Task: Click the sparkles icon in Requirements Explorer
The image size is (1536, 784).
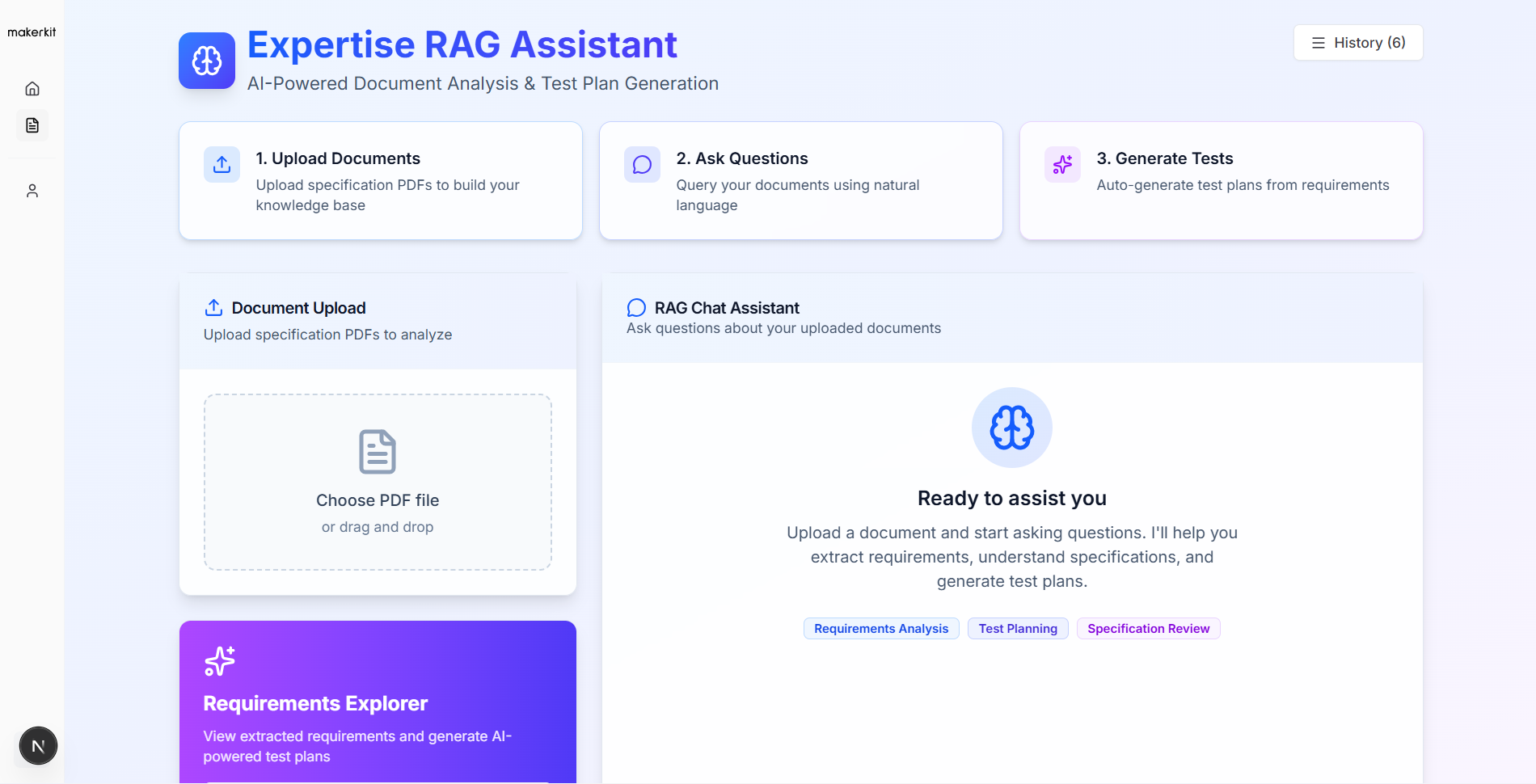Action: click(218, 660)
